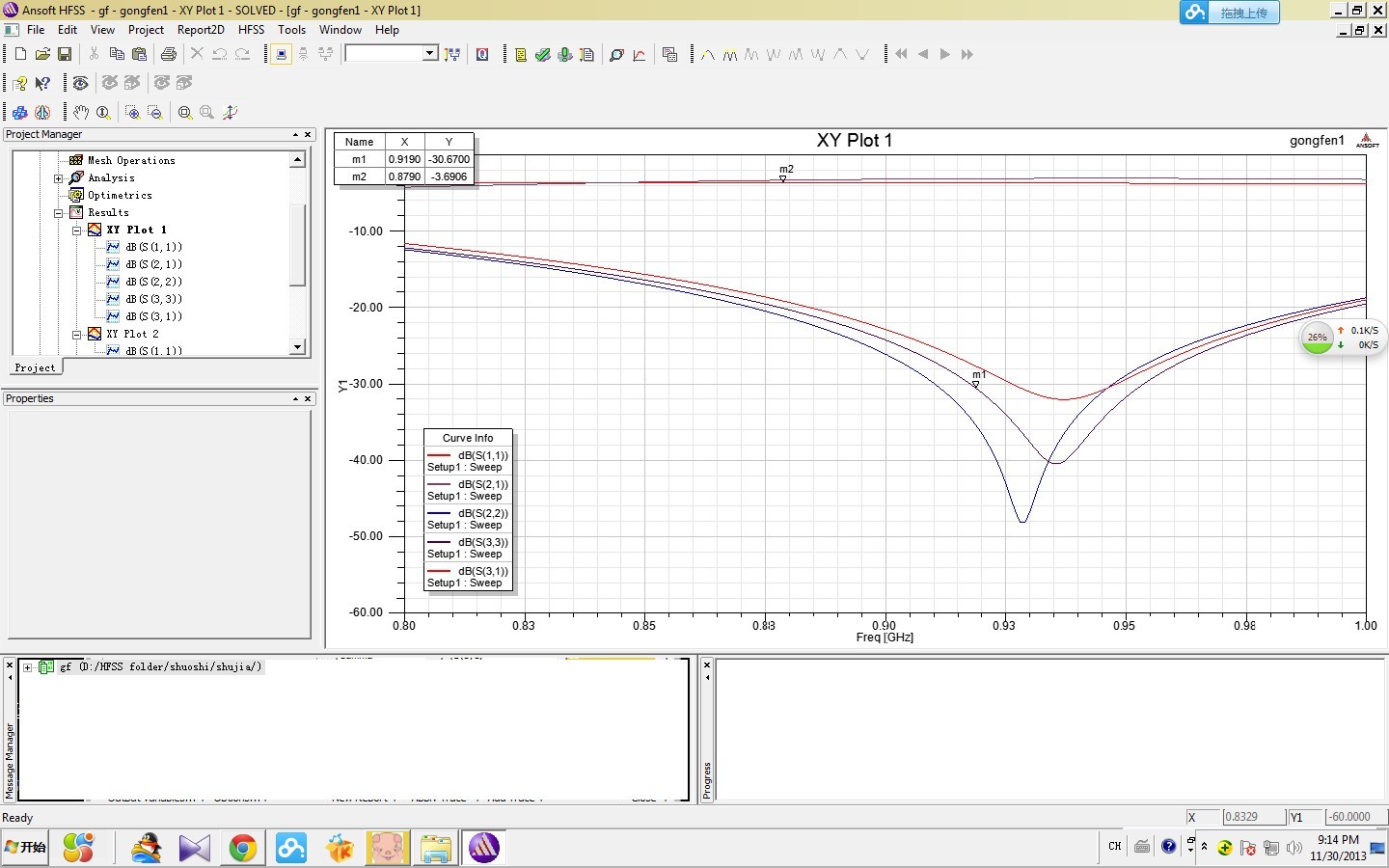The image size is (1389, 868).
Task: Expand the gf project message entry
Action: [x=28, y=667]
